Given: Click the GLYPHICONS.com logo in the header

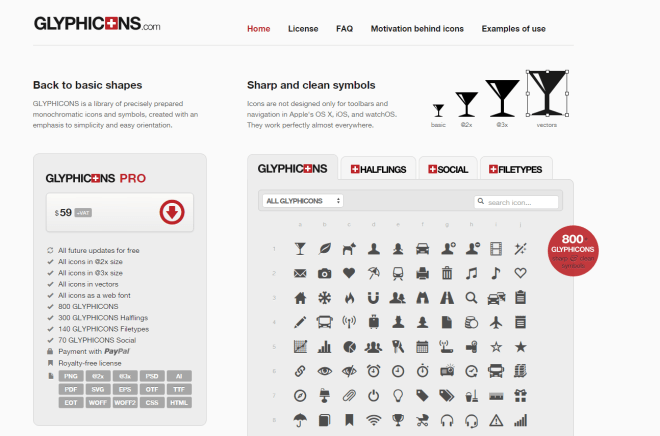Looking at the screenshot, I should coord(97,24).
